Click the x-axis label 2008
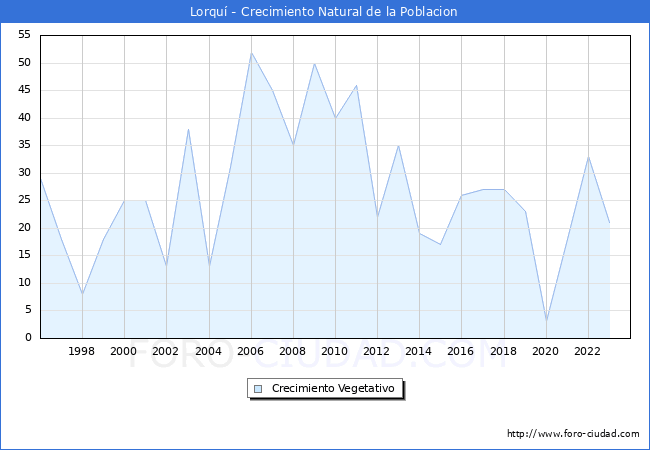The image size is (650, 450). pyautogui.click(x=293, y=351)
